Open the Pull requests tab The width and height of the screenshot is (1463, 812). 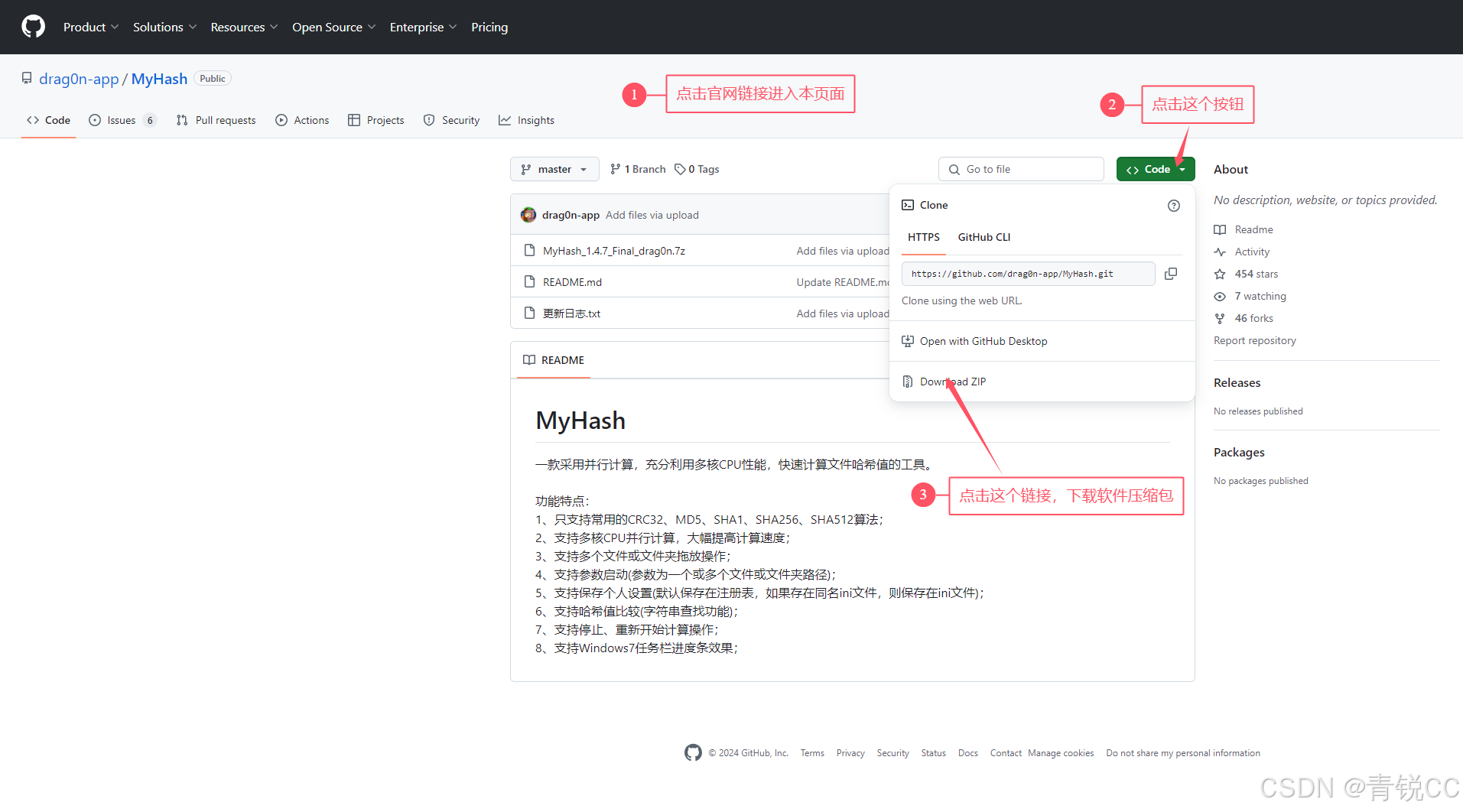click(216, 120)
